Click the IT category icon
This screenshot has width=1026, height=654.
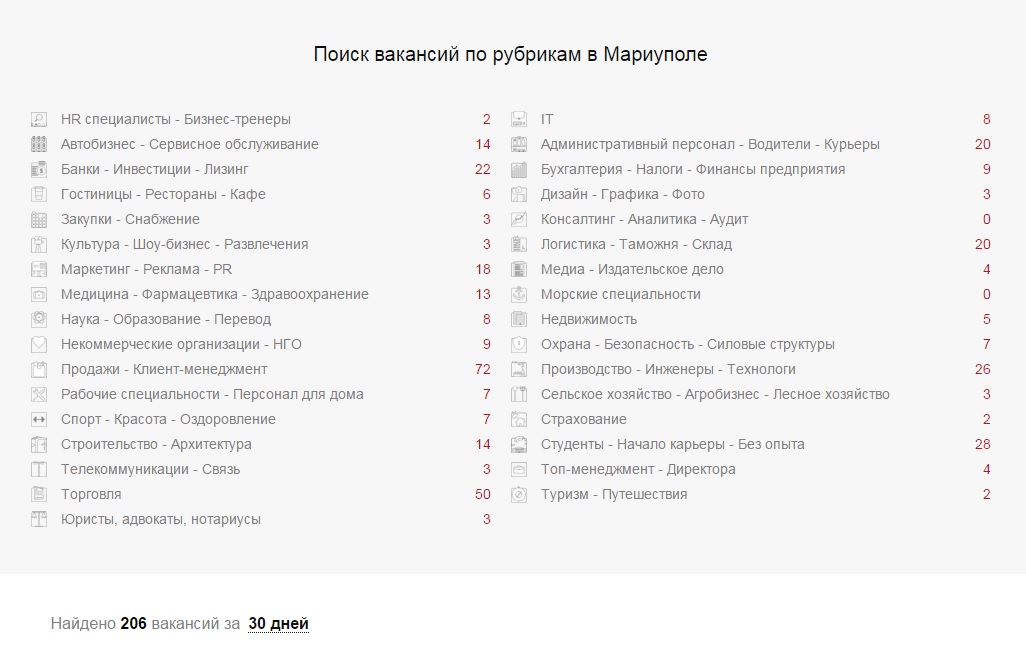(x=519, y=119)
